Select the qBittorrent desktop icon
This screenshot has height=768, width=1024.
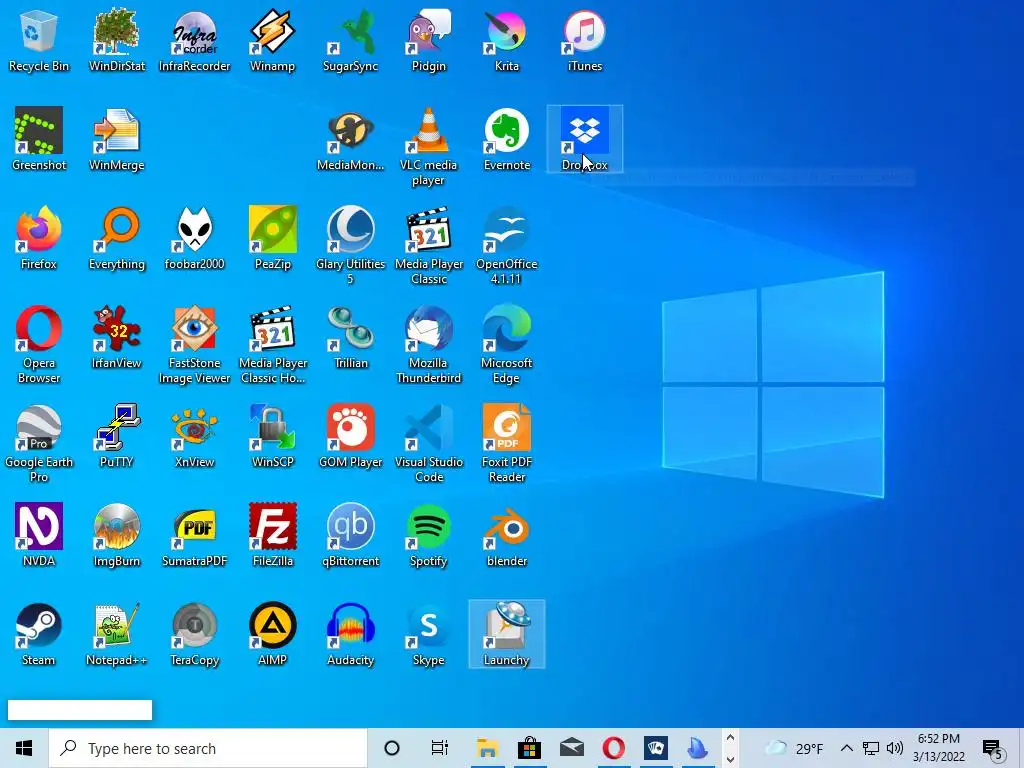click(x=351, y=536)
